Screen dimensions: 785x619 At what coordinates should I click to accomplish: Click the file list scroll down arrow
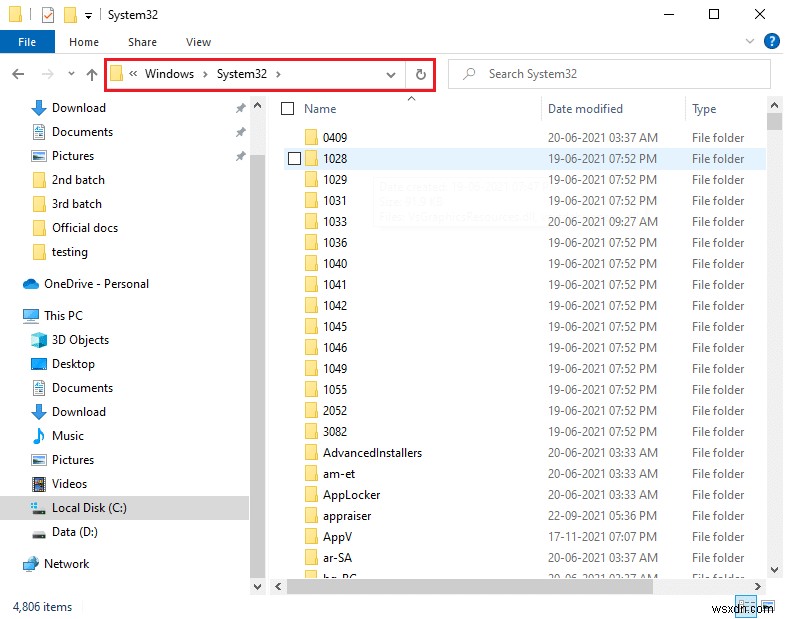coord(774,569)
